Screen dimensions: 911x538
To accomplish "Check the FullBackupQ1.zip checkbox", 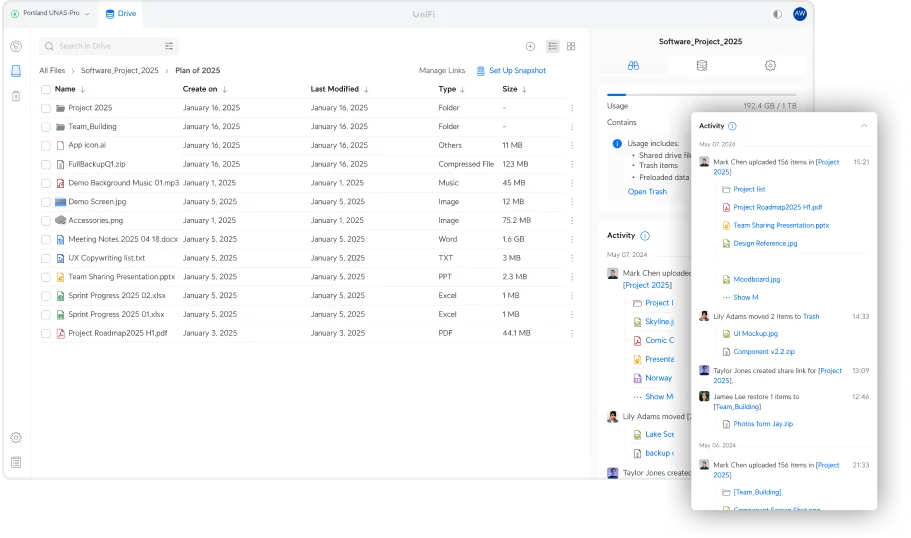I will pos(46,164).
